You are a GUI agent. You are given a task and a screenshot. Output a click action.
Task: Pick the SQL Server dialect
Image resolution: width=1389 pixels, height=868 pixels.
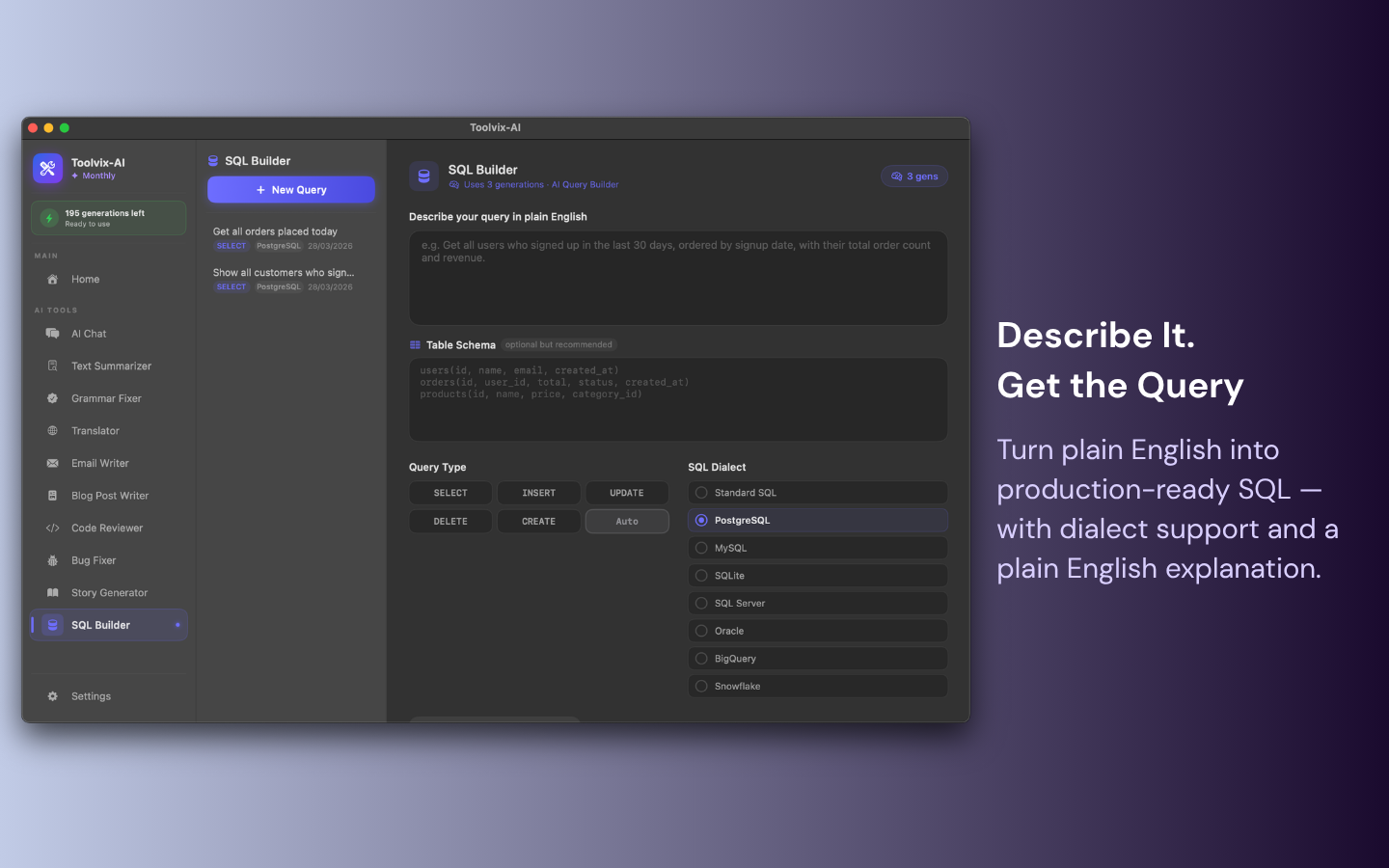pos(818,604)
